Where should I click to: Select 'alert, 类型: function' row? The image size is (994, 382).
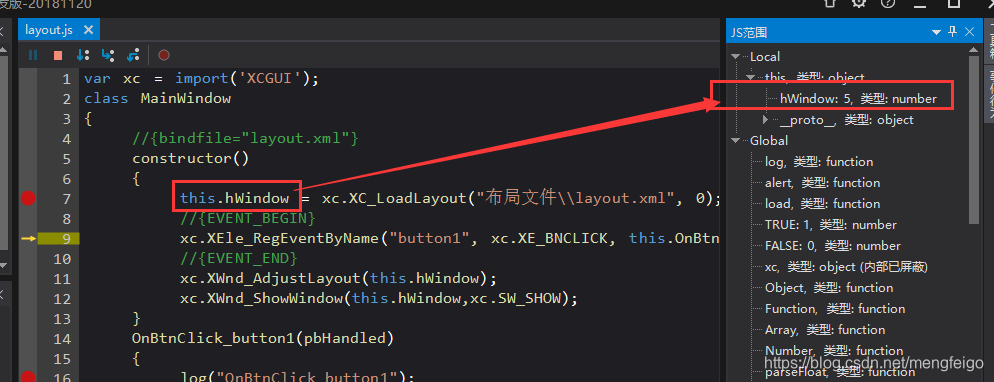click(x=822, y=182)
